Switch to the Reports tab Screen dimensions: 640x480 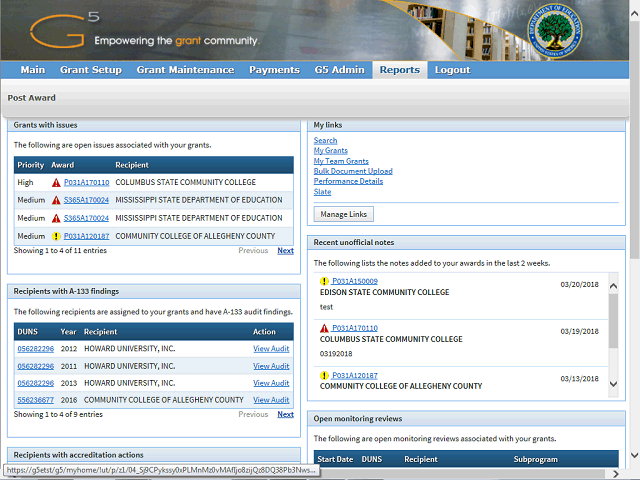[399, 70]
